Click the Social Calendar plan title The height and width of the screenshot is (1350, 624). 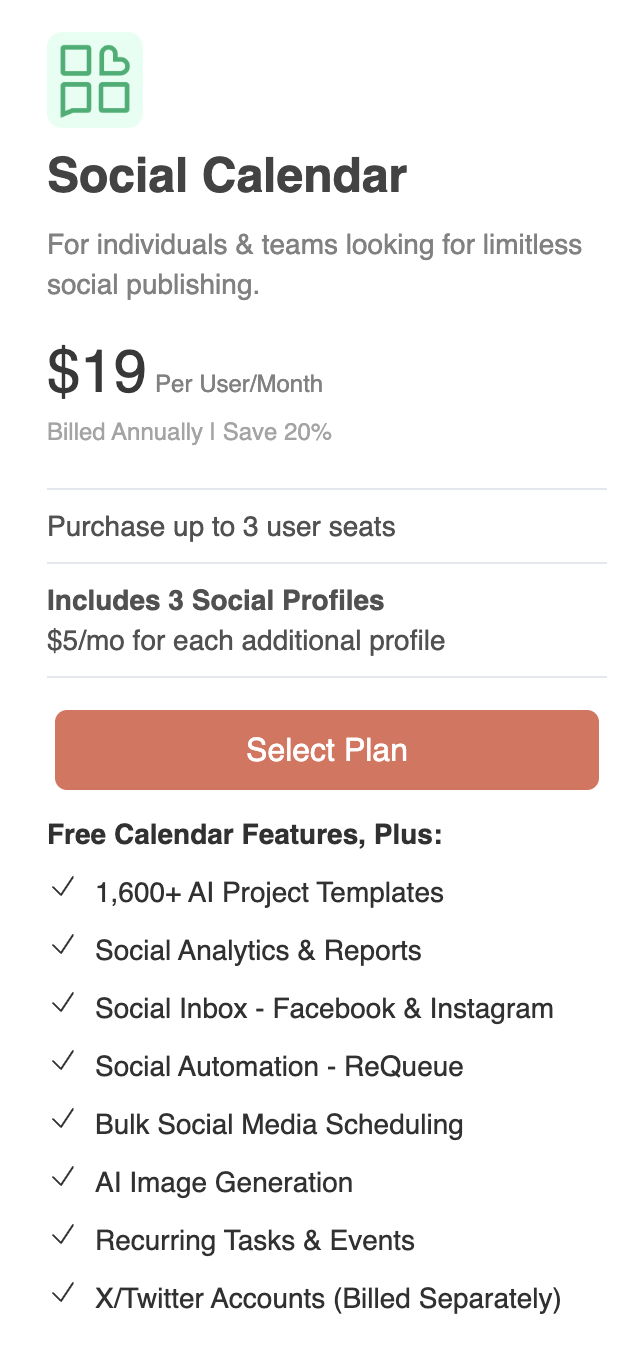point(227,175)
